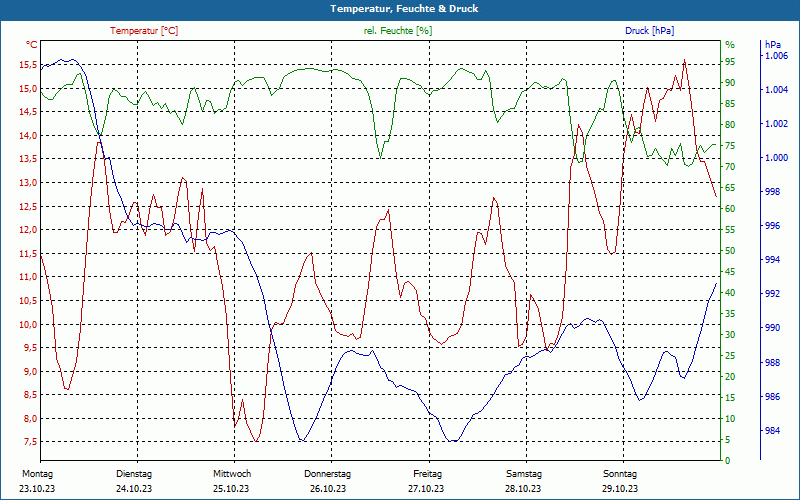Click the '1.006' pressure axis value
Viewport: 800px width, 500px height.
[x=777, y=56]
